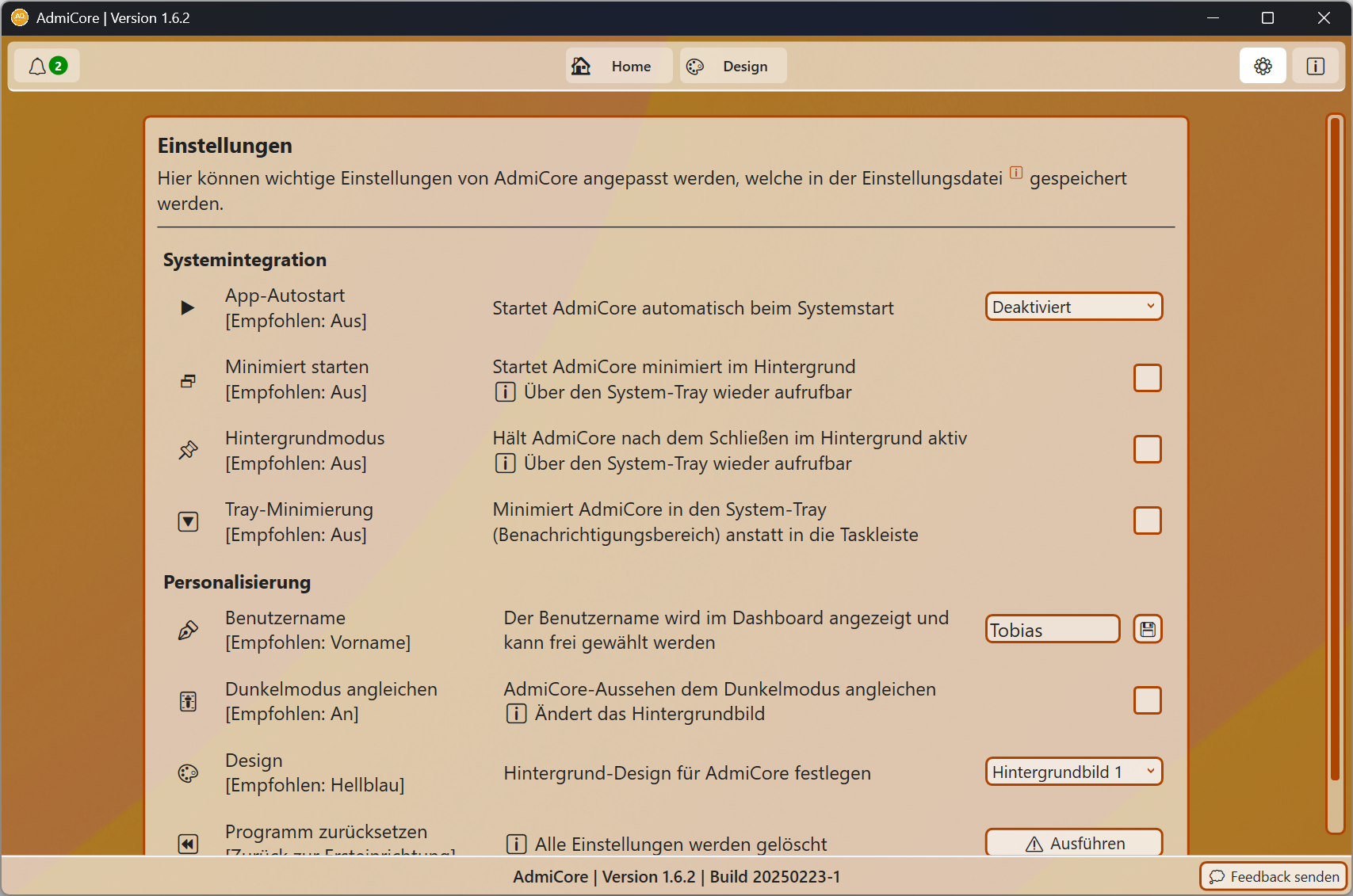
Task: Open the notifications bell with badge 2
Action: tap(48, 66)
